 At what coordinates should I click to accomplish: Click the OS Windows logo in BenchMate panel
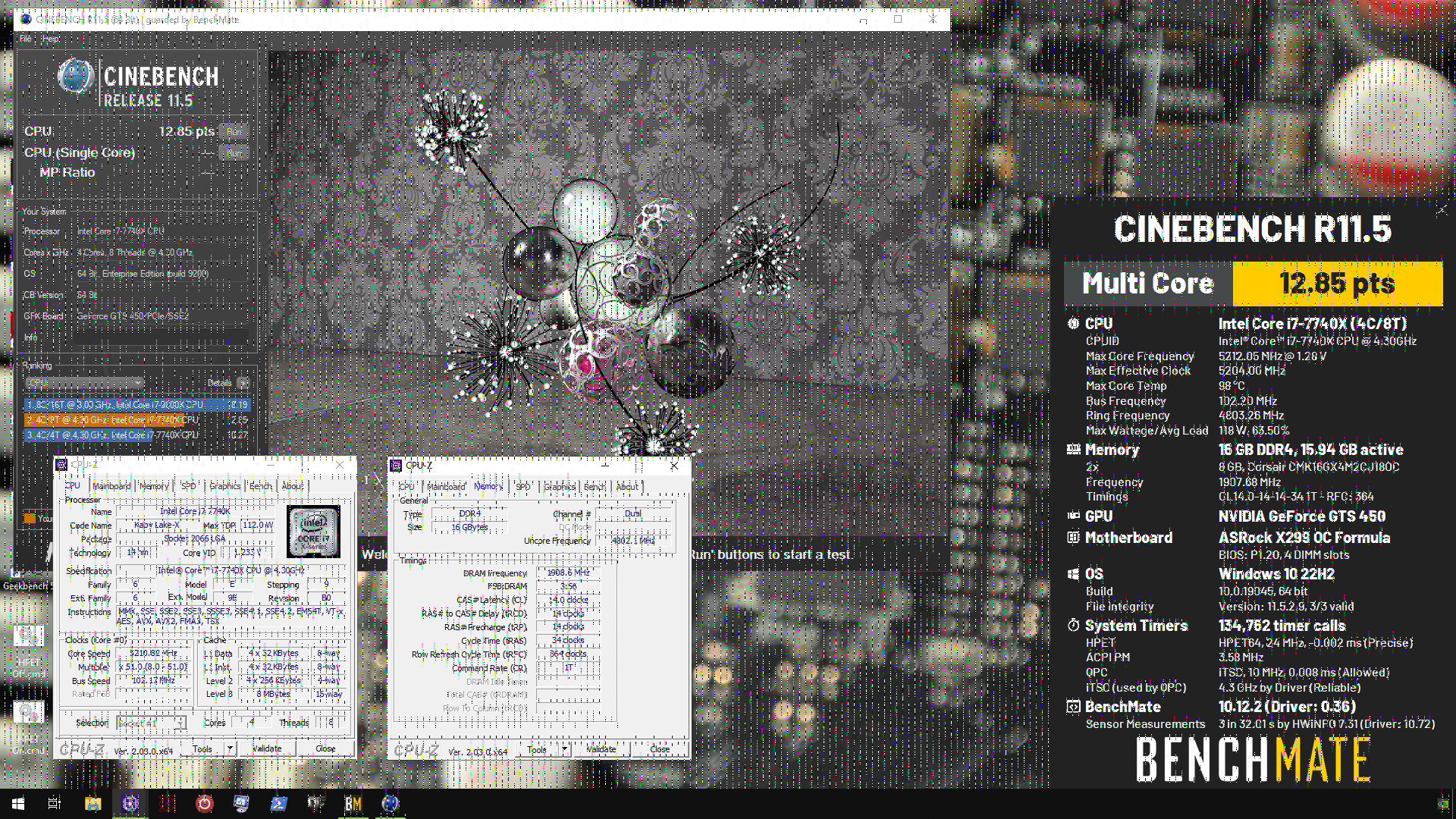click(x=1073, y=574)
